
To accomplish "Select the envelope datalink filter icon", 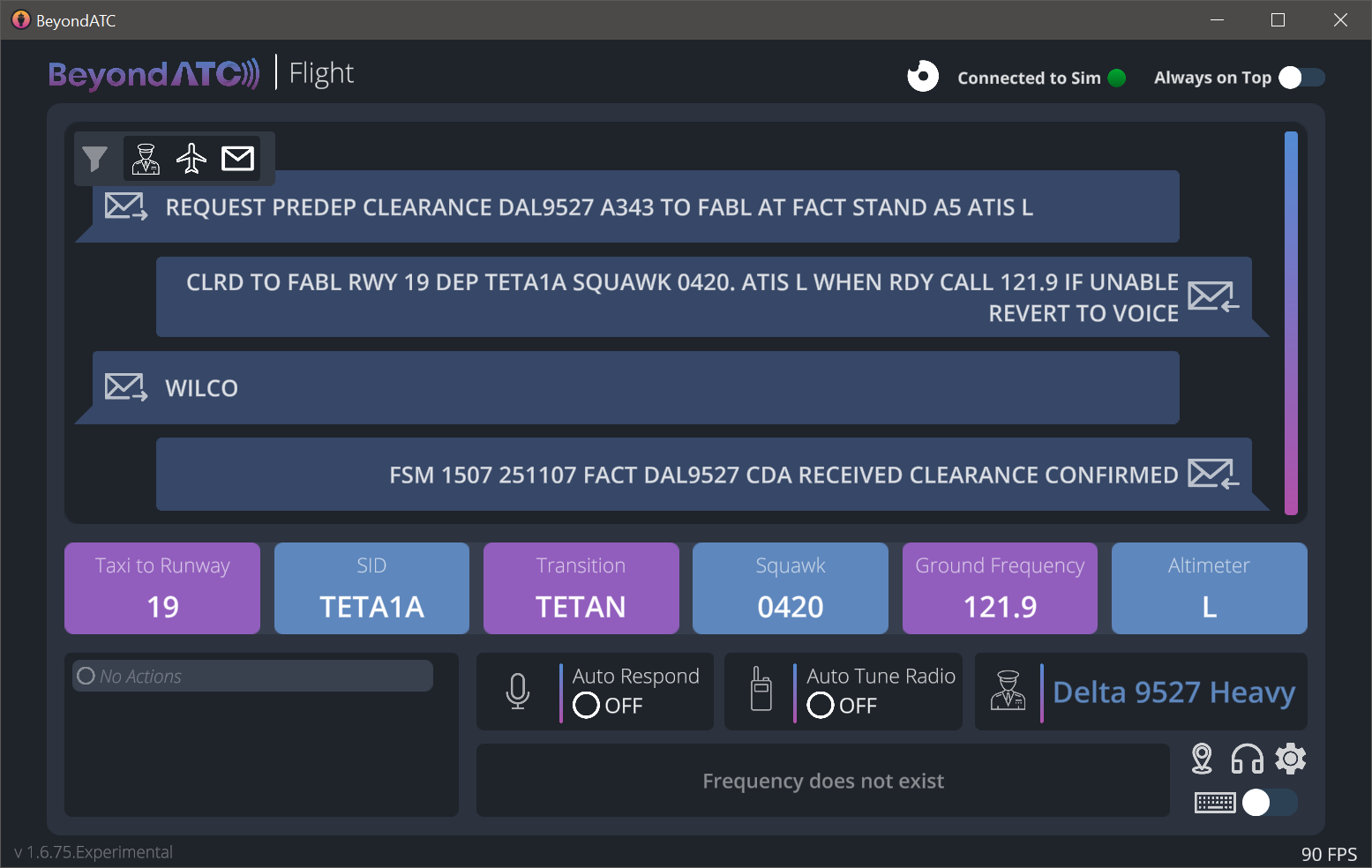I will (237, 159).
